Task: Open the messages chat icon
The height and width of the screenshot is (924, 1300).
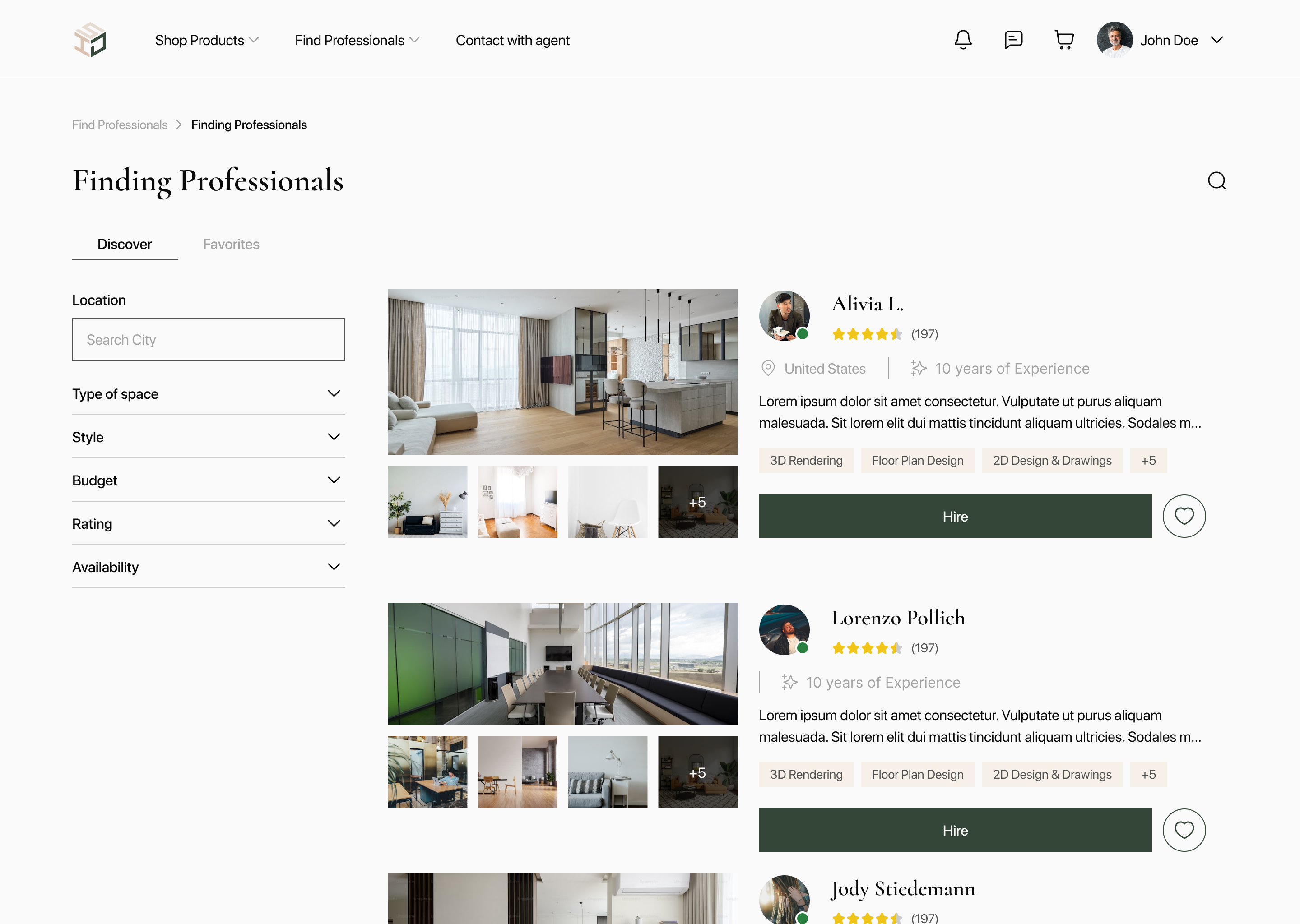Action: click(1013, 40)
